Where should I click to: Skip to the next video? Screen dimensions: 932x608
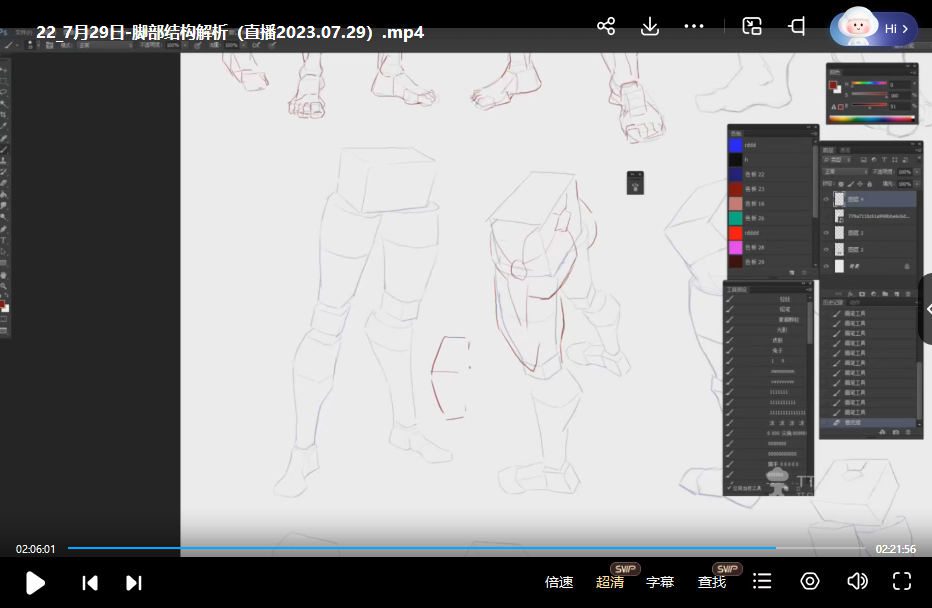134,582
